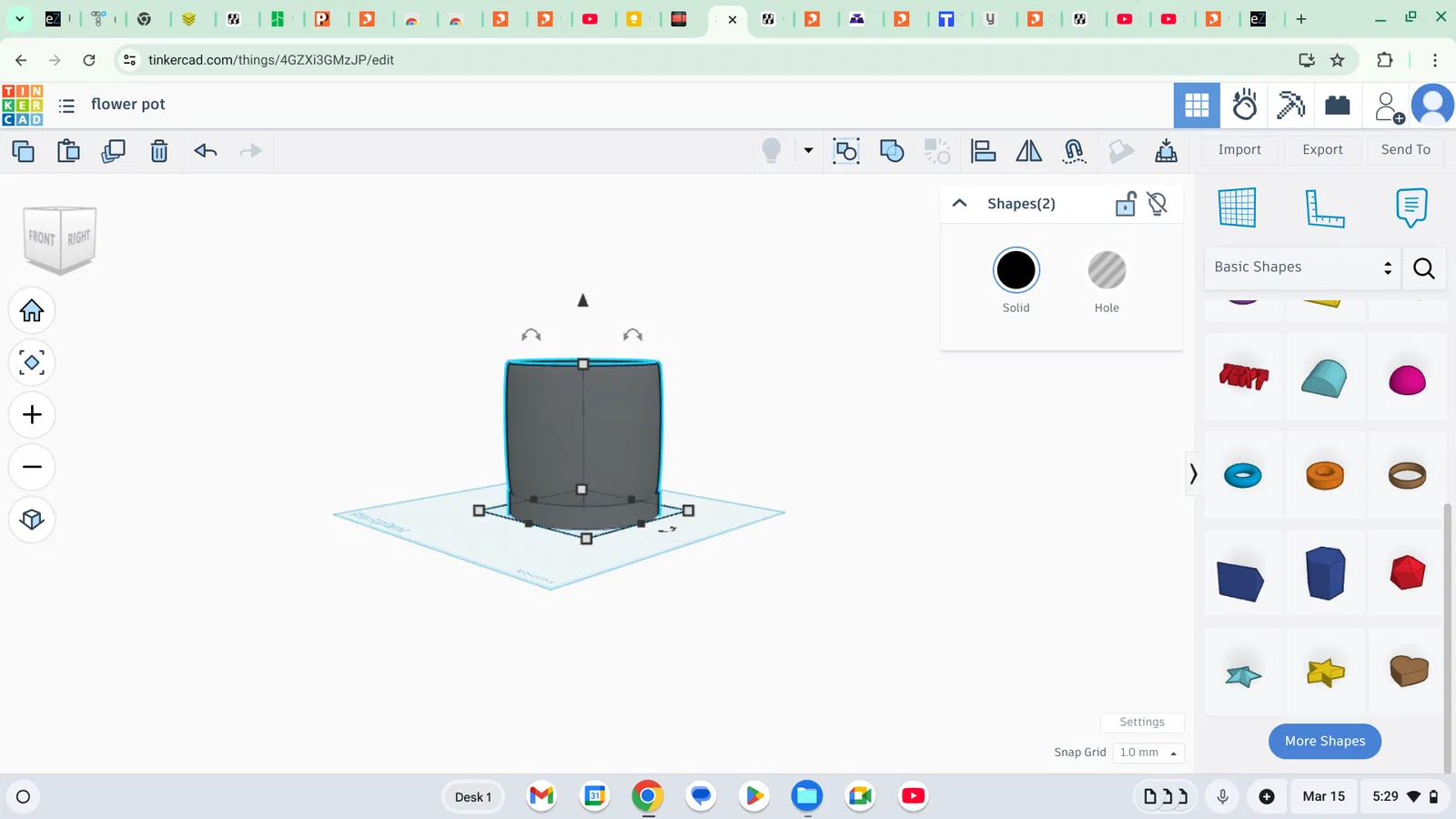The image size is (1456, 819).
Task: Click the Duplicate and repeat icon
Action: (x=114, y=151)
